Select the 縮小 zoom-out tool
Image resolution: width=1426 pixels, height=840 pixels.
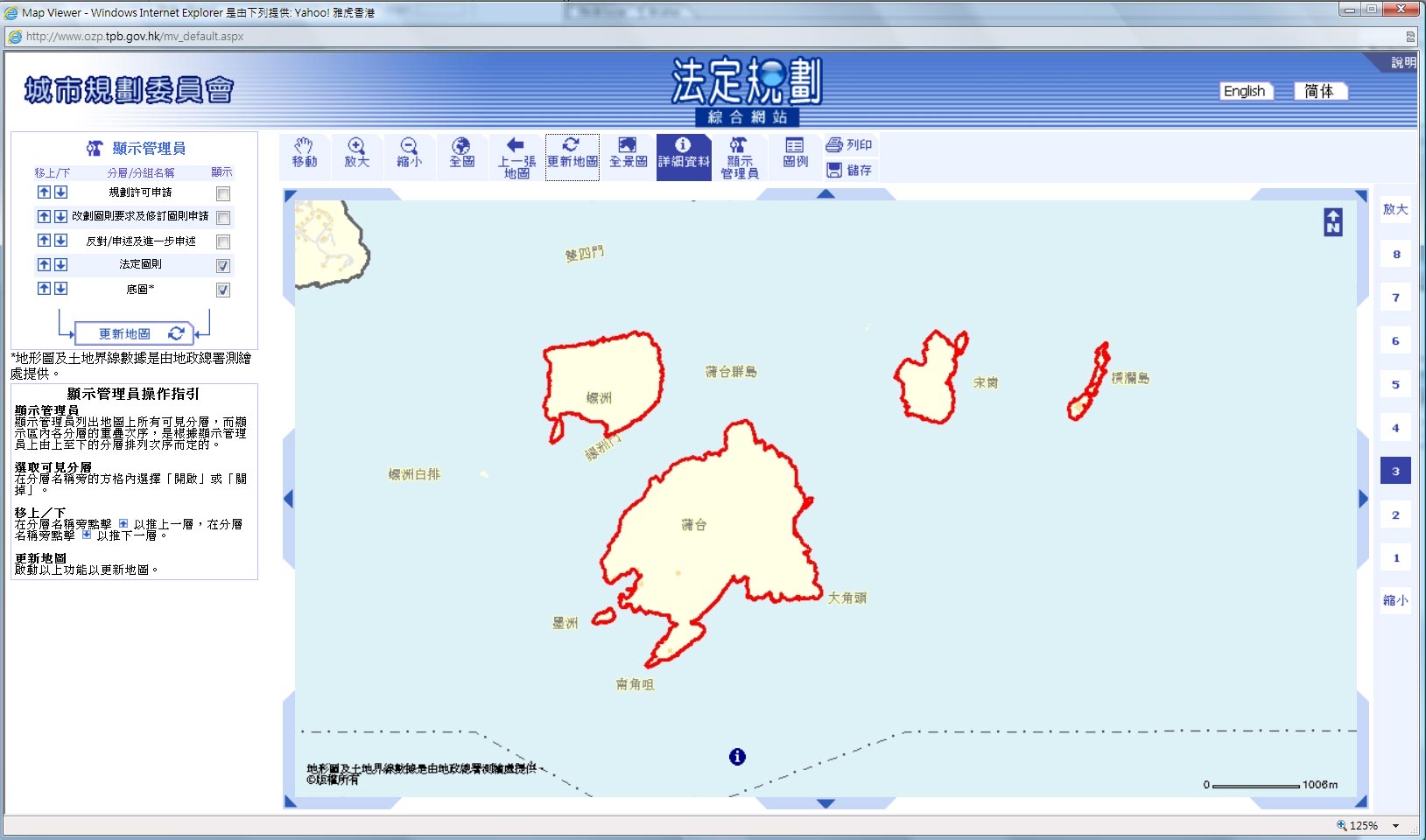point(408,154)
